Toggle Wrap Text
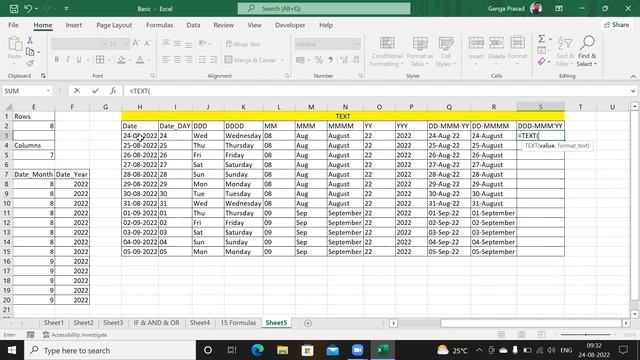Screen dimensions: 640x360 coord(243,44)
